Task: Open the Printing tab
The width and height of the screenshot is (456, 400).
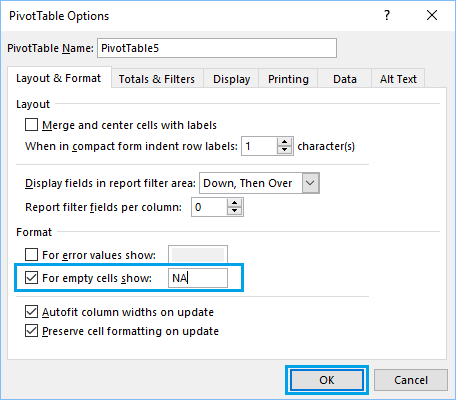Action: pos(289,79)
